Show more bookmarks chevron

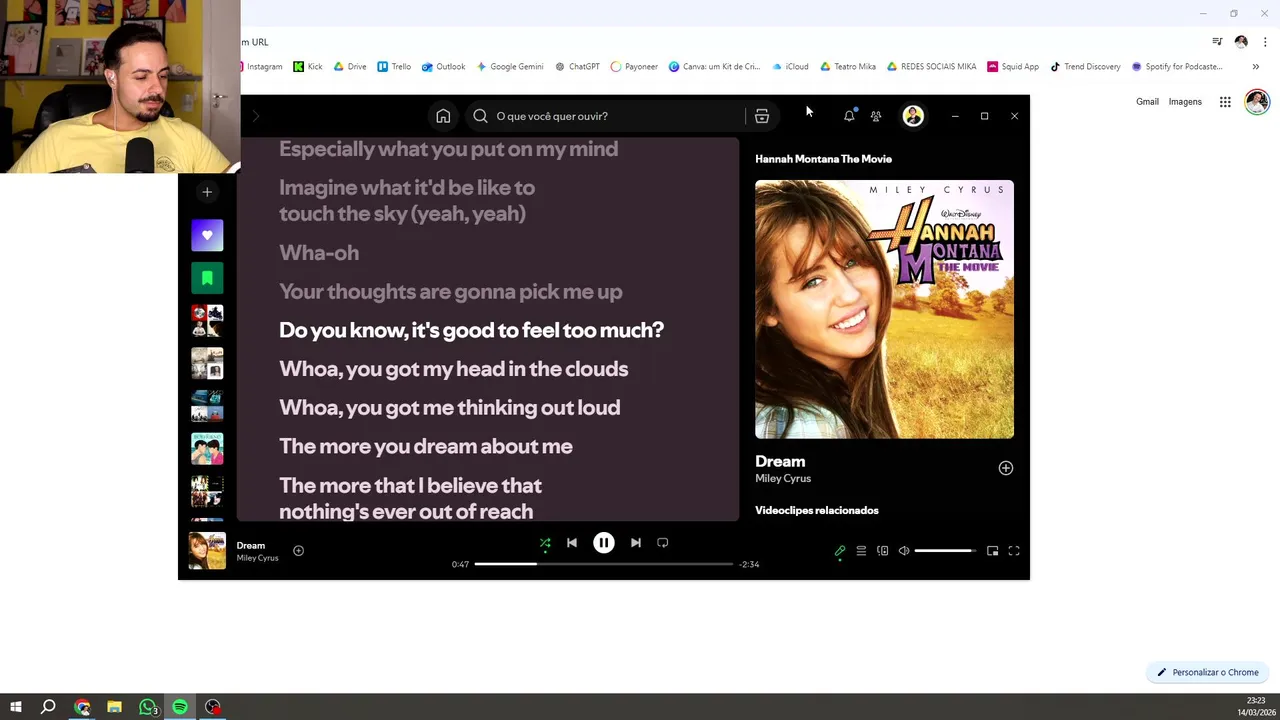tap(1256, 67)
